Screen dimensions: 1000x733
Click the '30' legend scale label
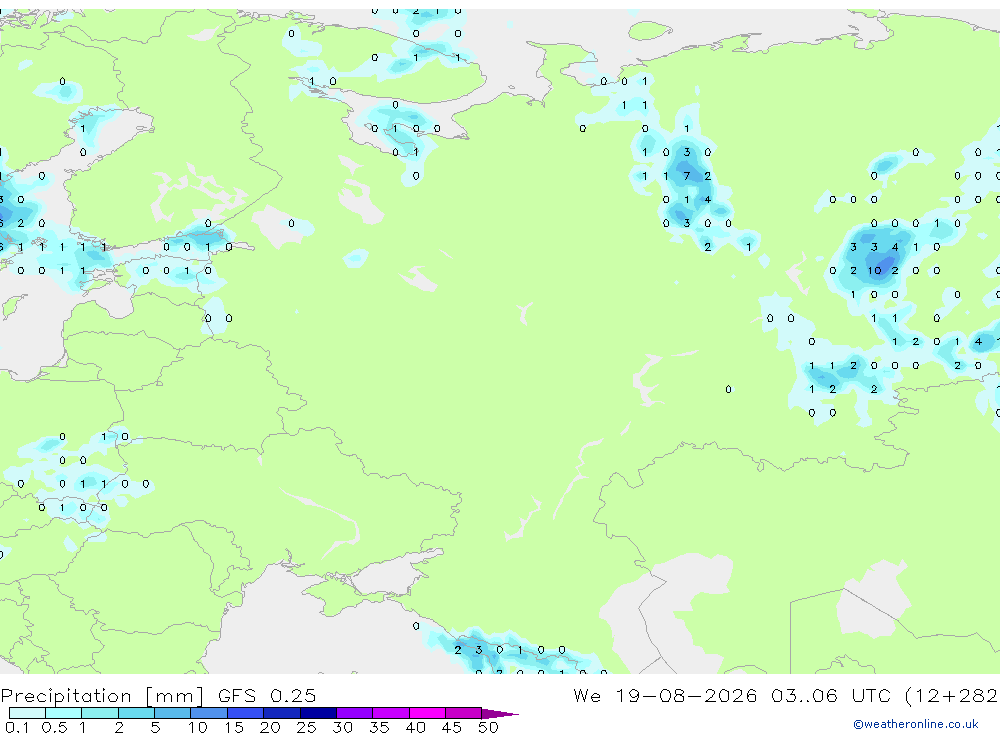pyautogui.click(x=342, y=727)
